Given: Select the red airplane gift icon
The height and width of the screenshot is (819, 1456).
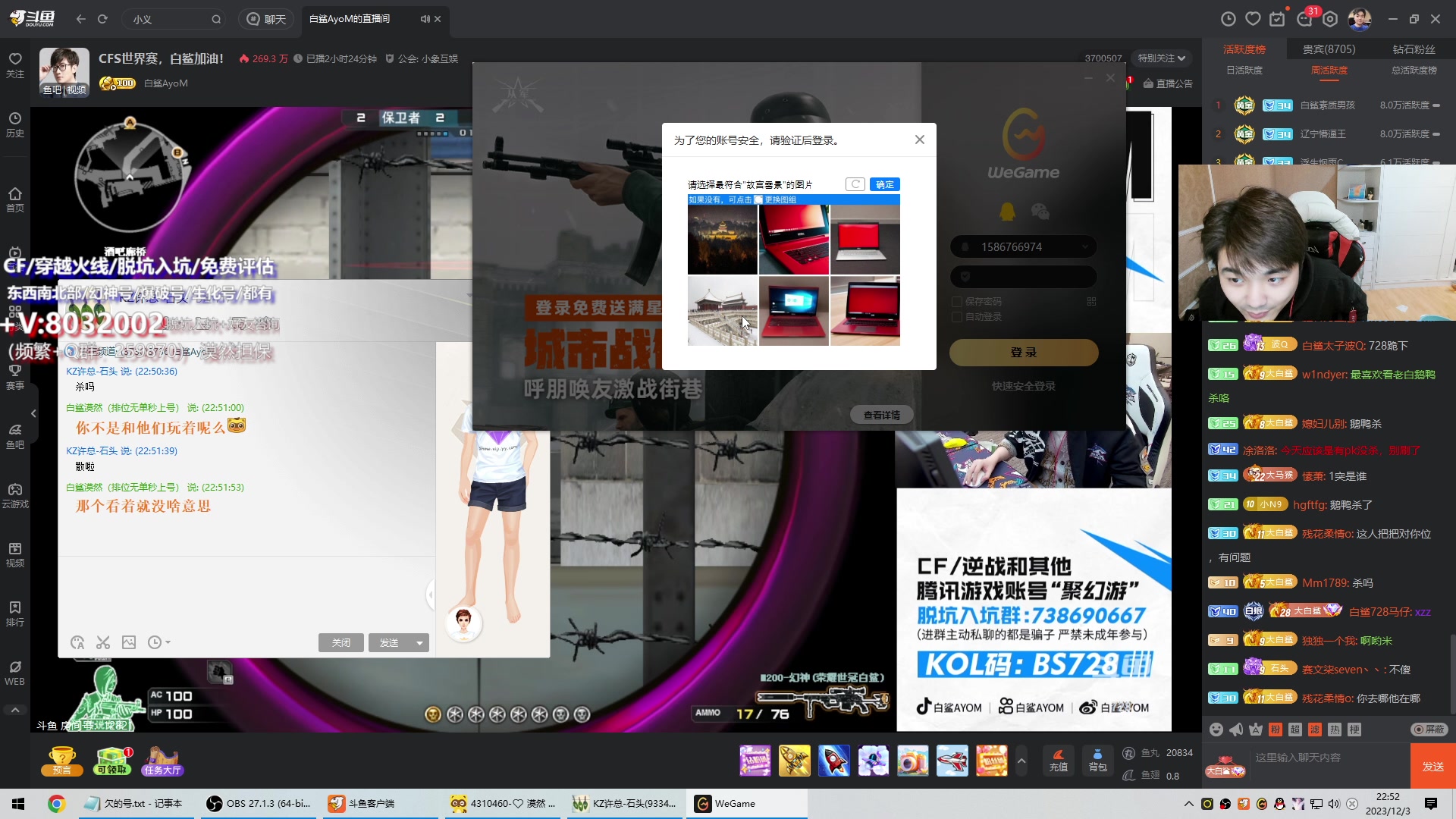Looking at the screenshot, I should click(952, 761).
